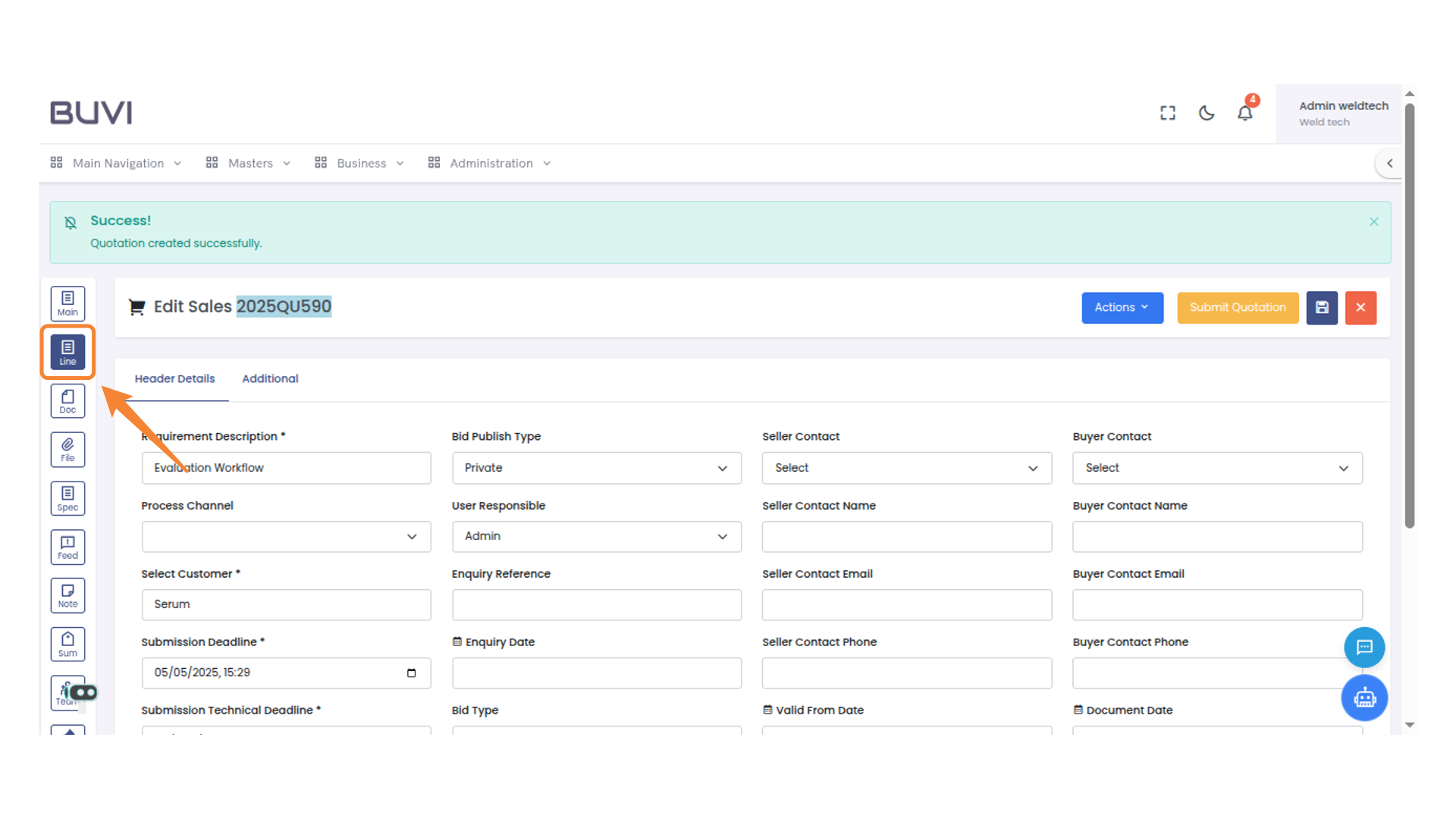Screen dimensions: 1456x819
Task: Open the Sum sidebar section
Action: tap(67, 644)
